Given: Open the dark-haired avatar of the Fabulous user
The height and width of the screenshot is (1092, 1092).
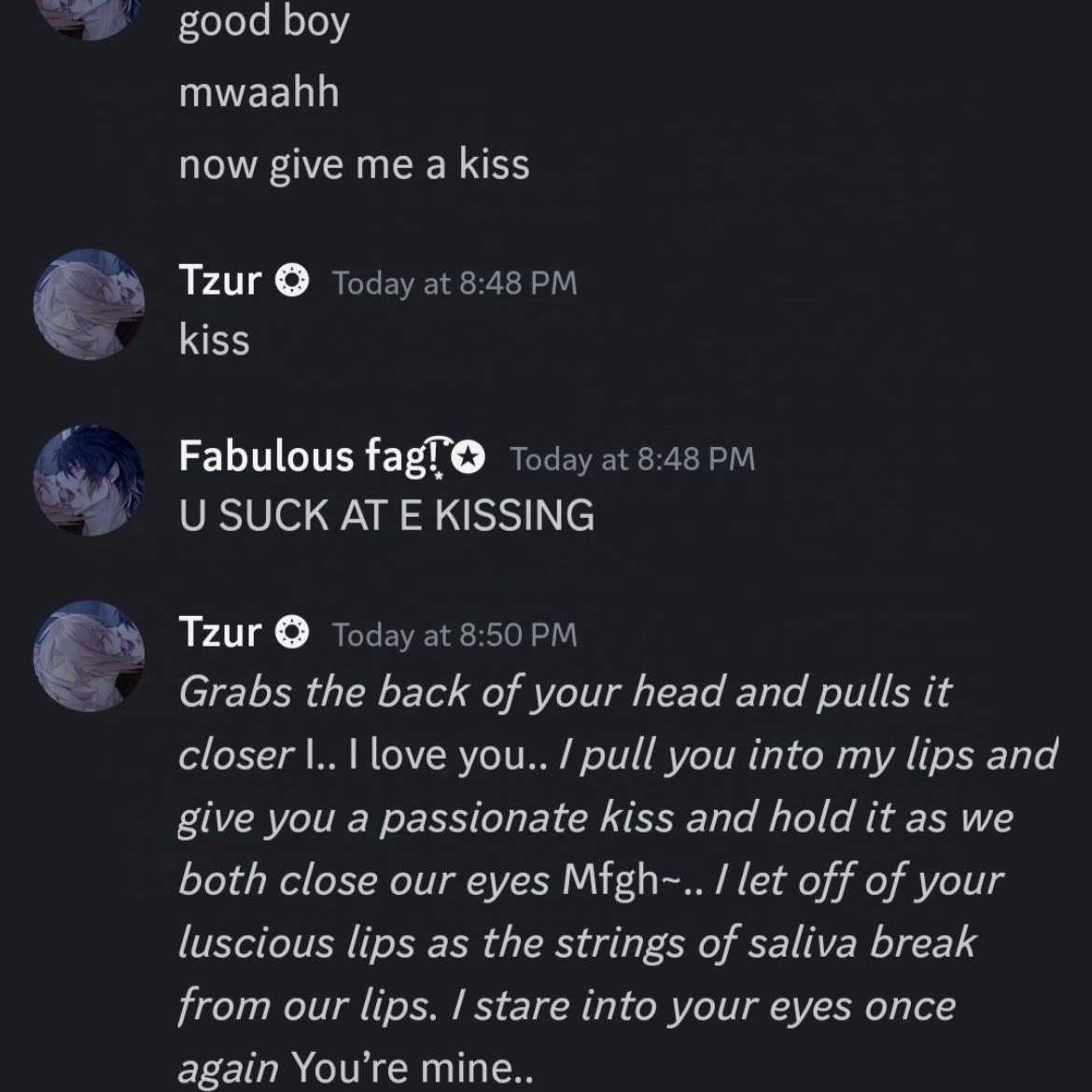Looking at the screenshot, I should (90, 481).
